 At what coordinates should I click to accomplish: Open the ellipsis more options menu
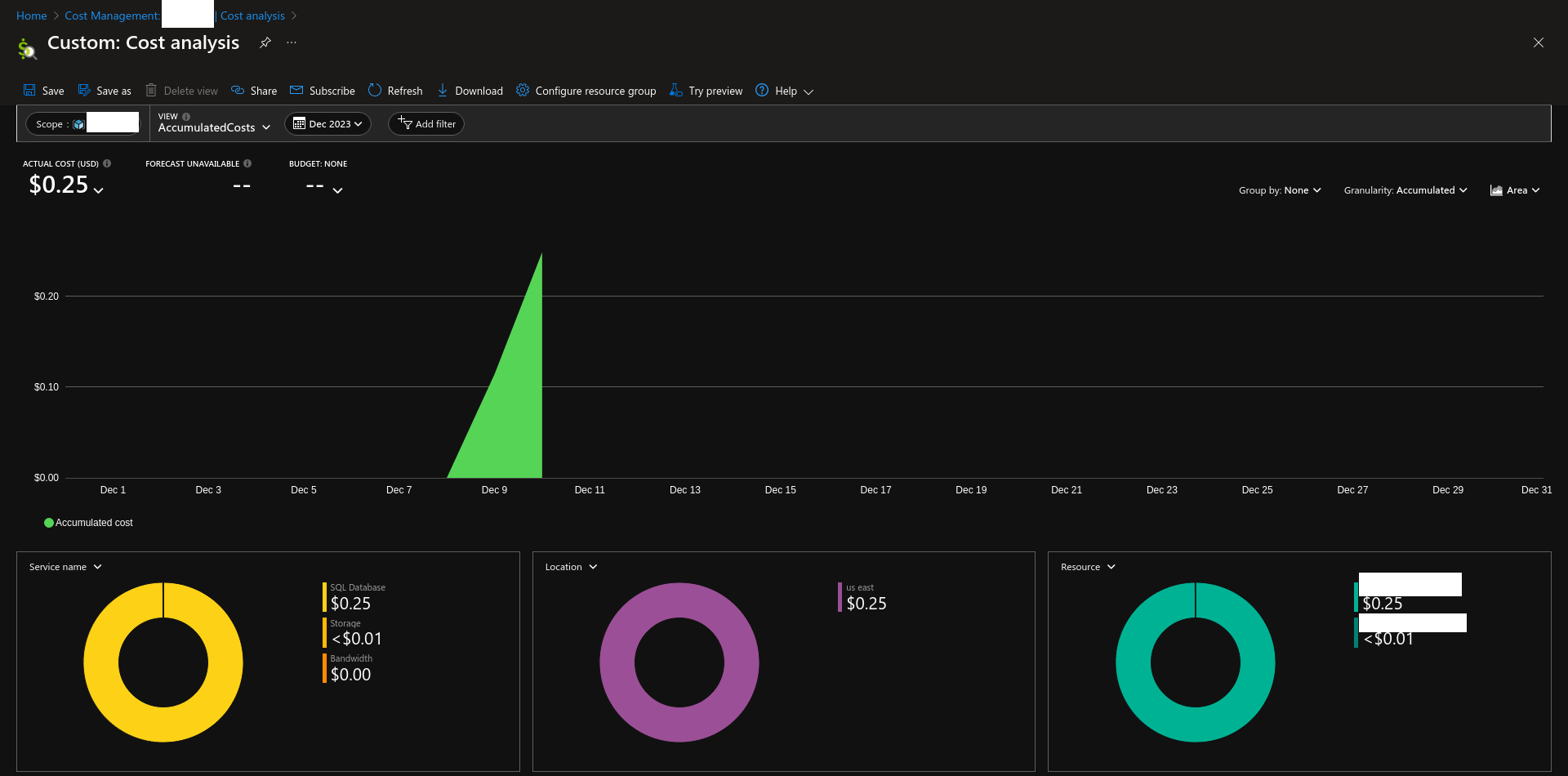point(292,42)
